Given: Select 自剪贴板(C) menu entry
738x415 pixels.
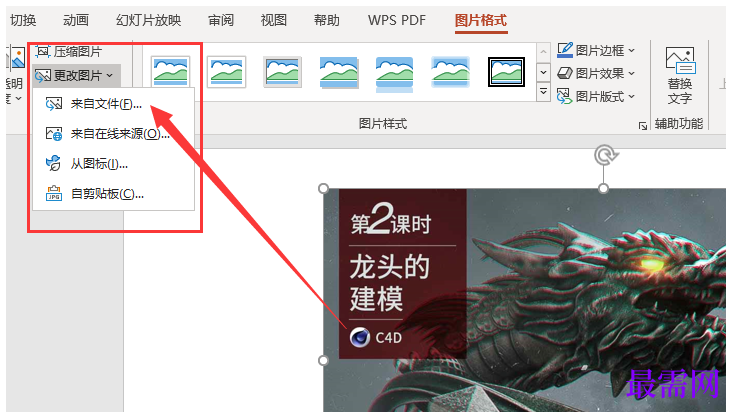Looking at the screenshot, I should coord(113,193).
